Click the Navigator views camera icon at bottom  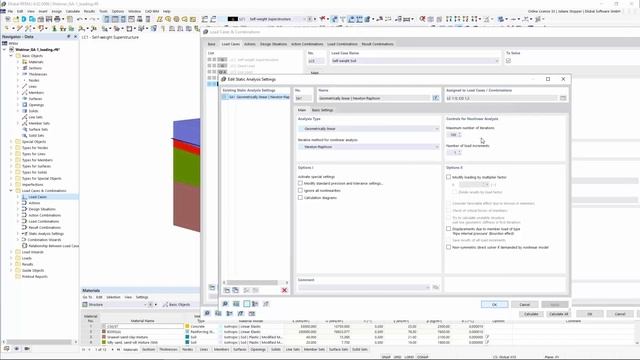tap(27, 349)
